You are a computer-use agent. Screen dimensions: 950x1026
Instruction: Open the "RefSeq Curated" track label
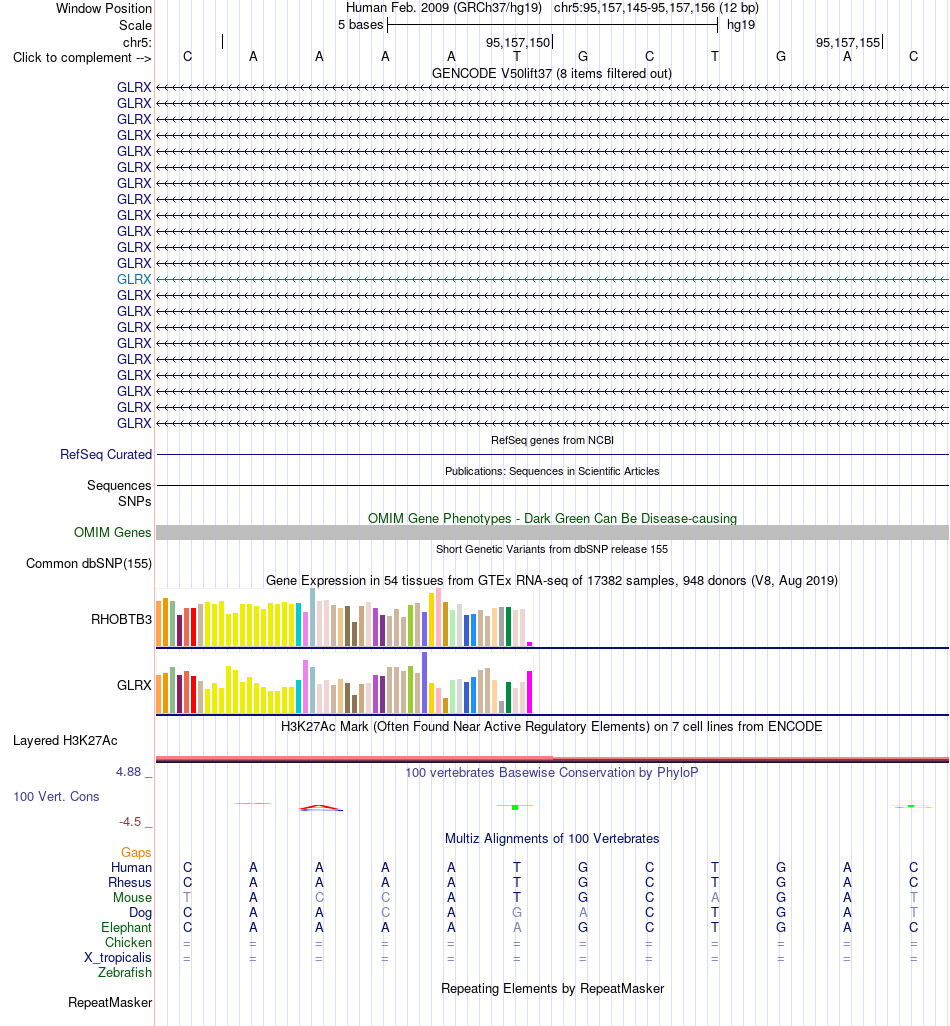click(106, 454)
